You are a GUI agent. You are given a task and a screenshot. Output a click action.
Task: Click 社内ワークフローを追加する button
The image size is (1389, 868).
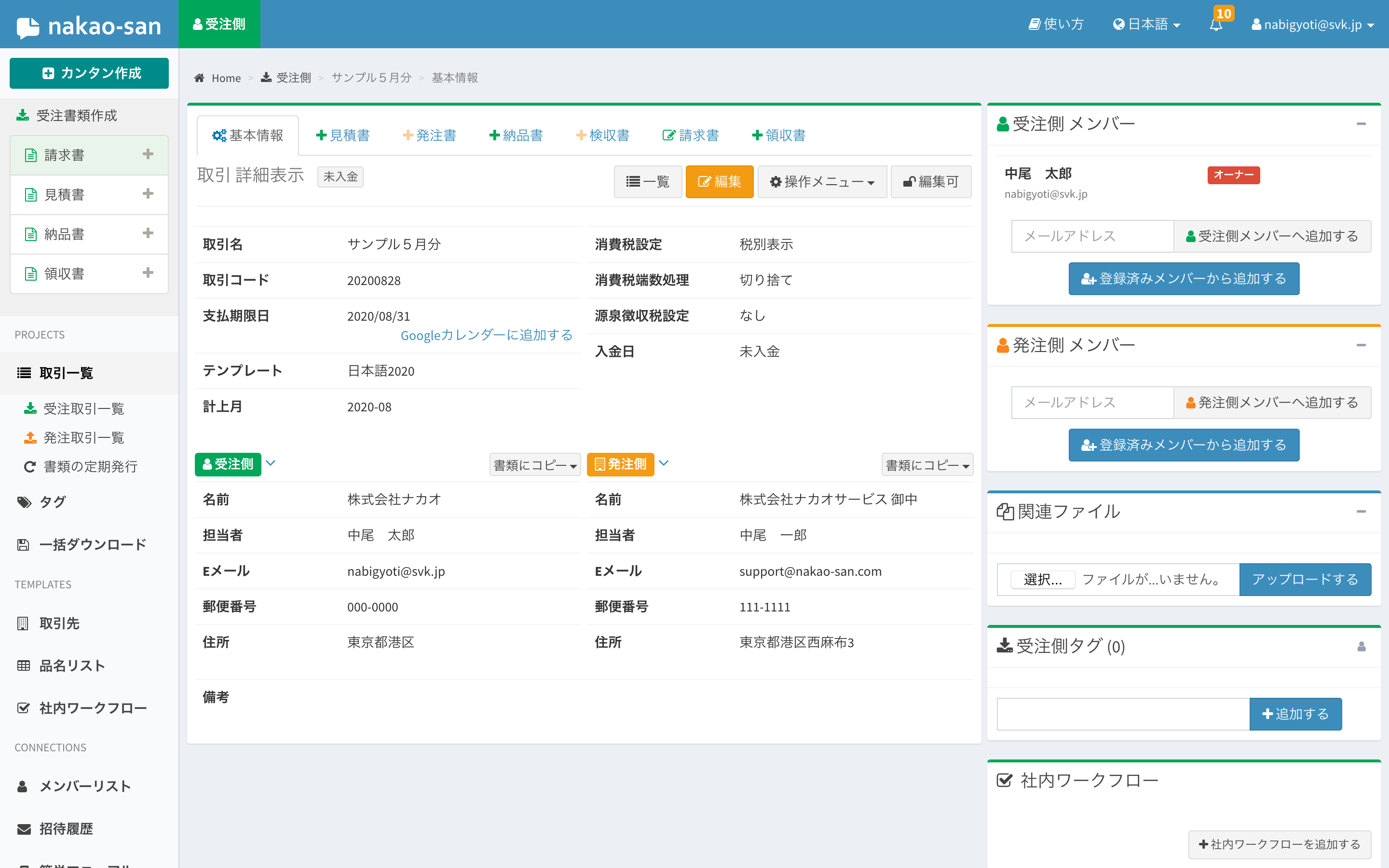[x=1280, y=844]
